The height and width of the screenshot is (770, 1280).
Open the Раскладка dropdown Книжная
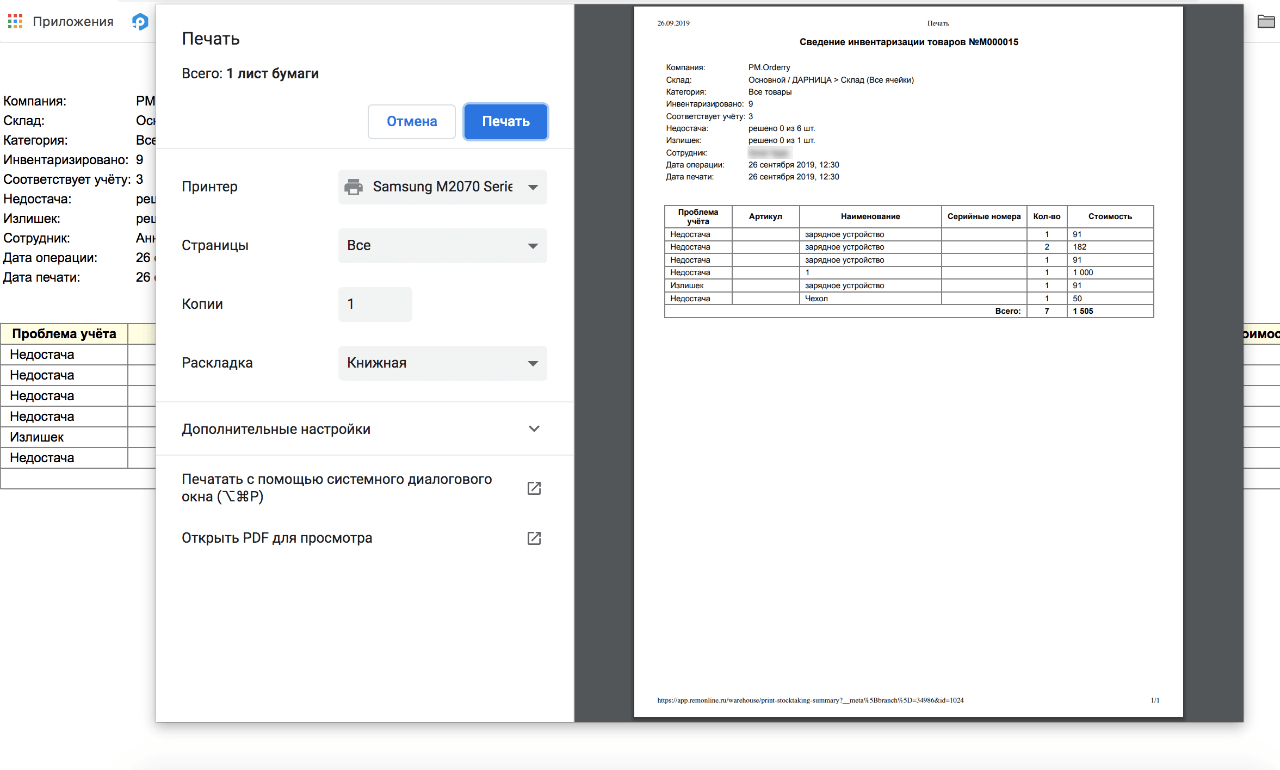(x=442, y=363)
